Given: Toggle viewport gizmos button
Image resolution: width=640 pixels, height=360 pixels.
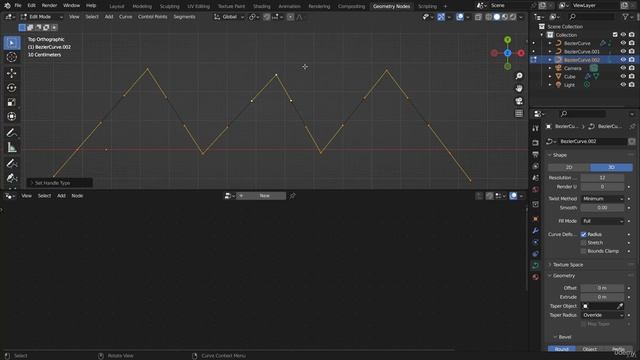Looking at the screenshot, I should 441,17.
